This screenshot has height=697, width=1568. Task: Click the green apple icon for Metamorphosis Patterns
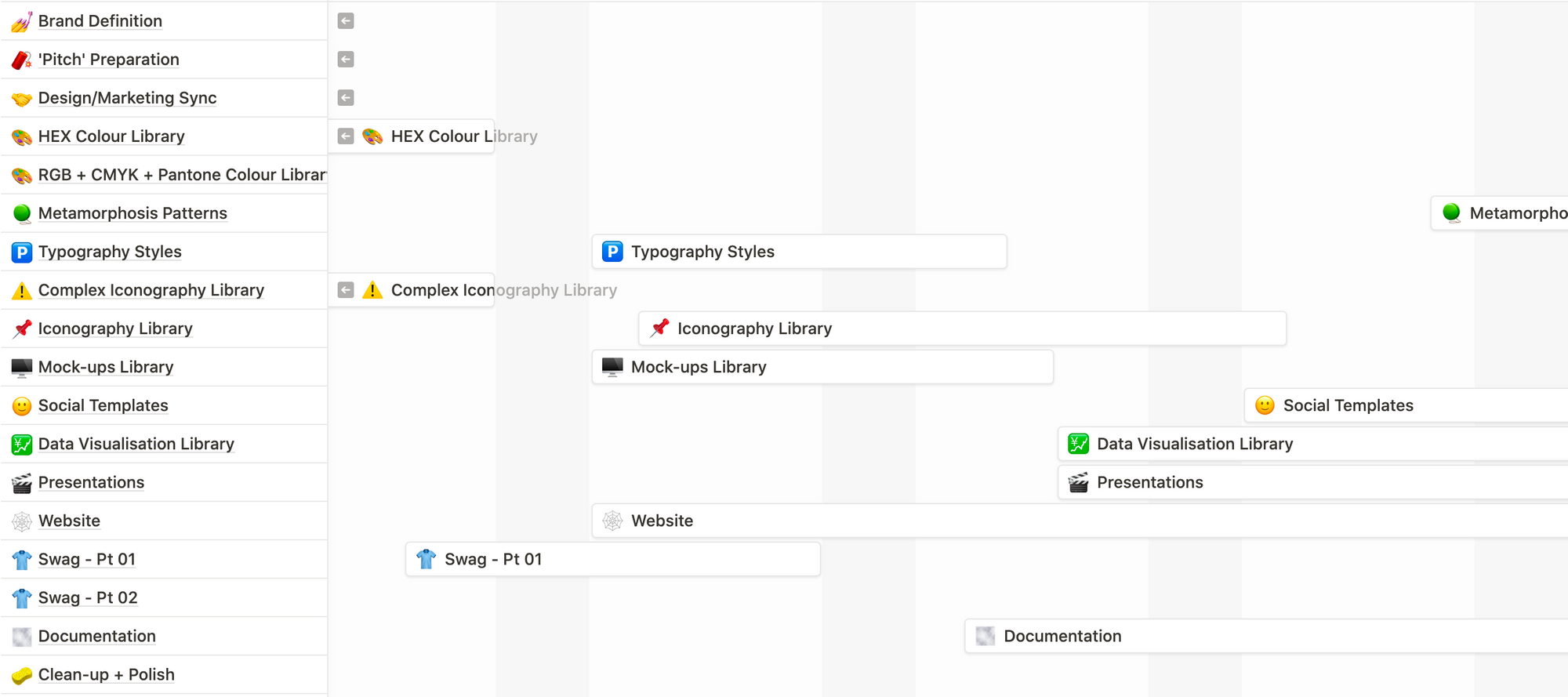[22, 212]
